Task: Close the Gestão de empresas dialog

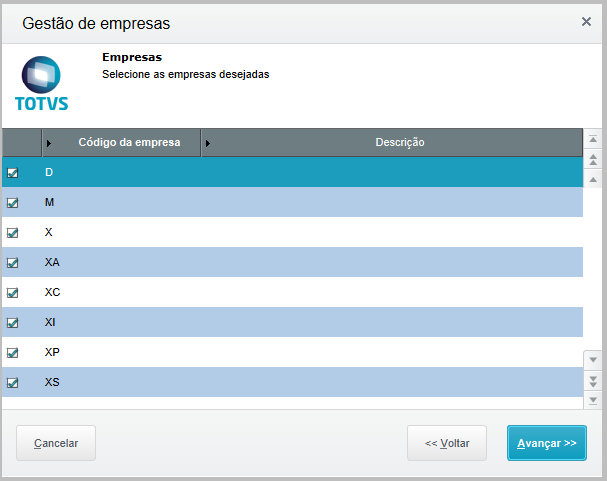Action: (x=586, y=21)
